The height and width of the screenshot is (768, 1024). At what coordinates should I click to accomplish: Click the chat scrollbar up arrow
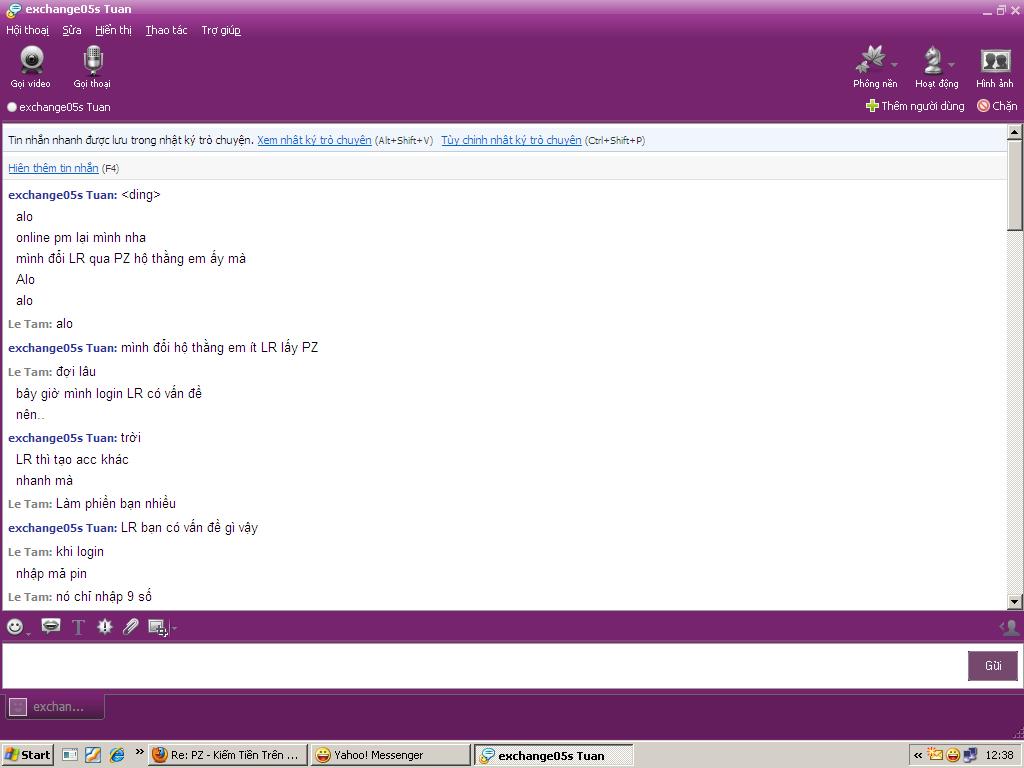tap(1014, 132)
